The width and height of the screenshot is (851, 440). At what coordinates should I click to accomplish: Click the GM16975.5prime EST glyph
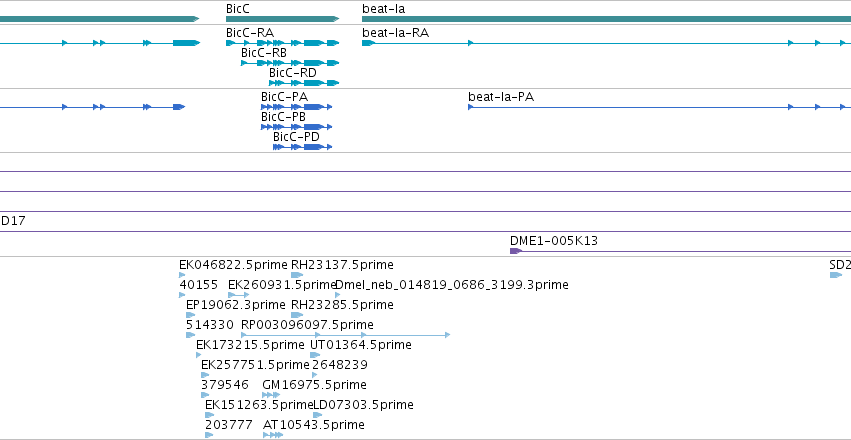tap(271, 395)
